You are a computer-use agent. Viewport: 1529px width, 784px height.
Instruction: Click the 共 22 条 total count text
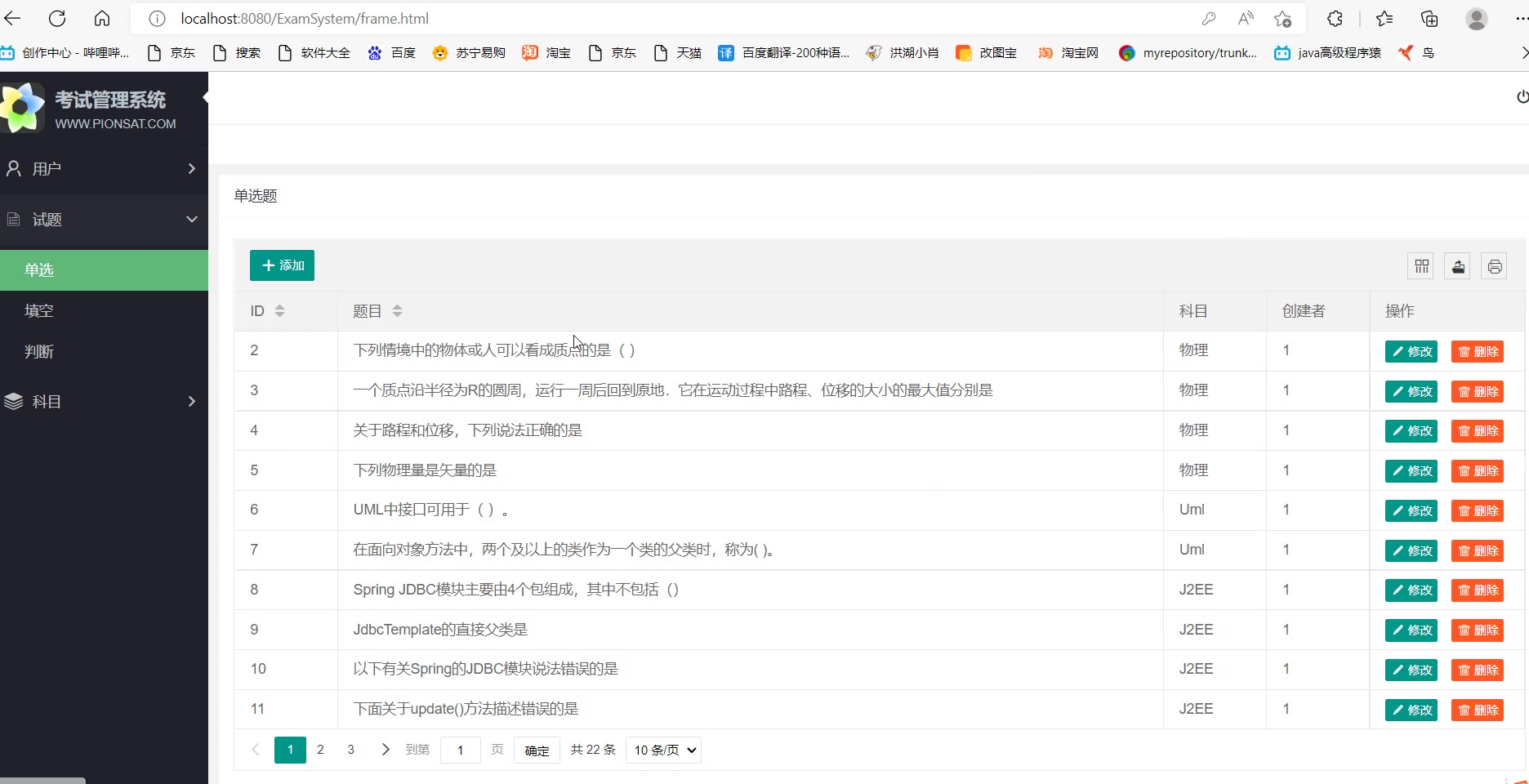pyautogui.click(x=593, y=750)
